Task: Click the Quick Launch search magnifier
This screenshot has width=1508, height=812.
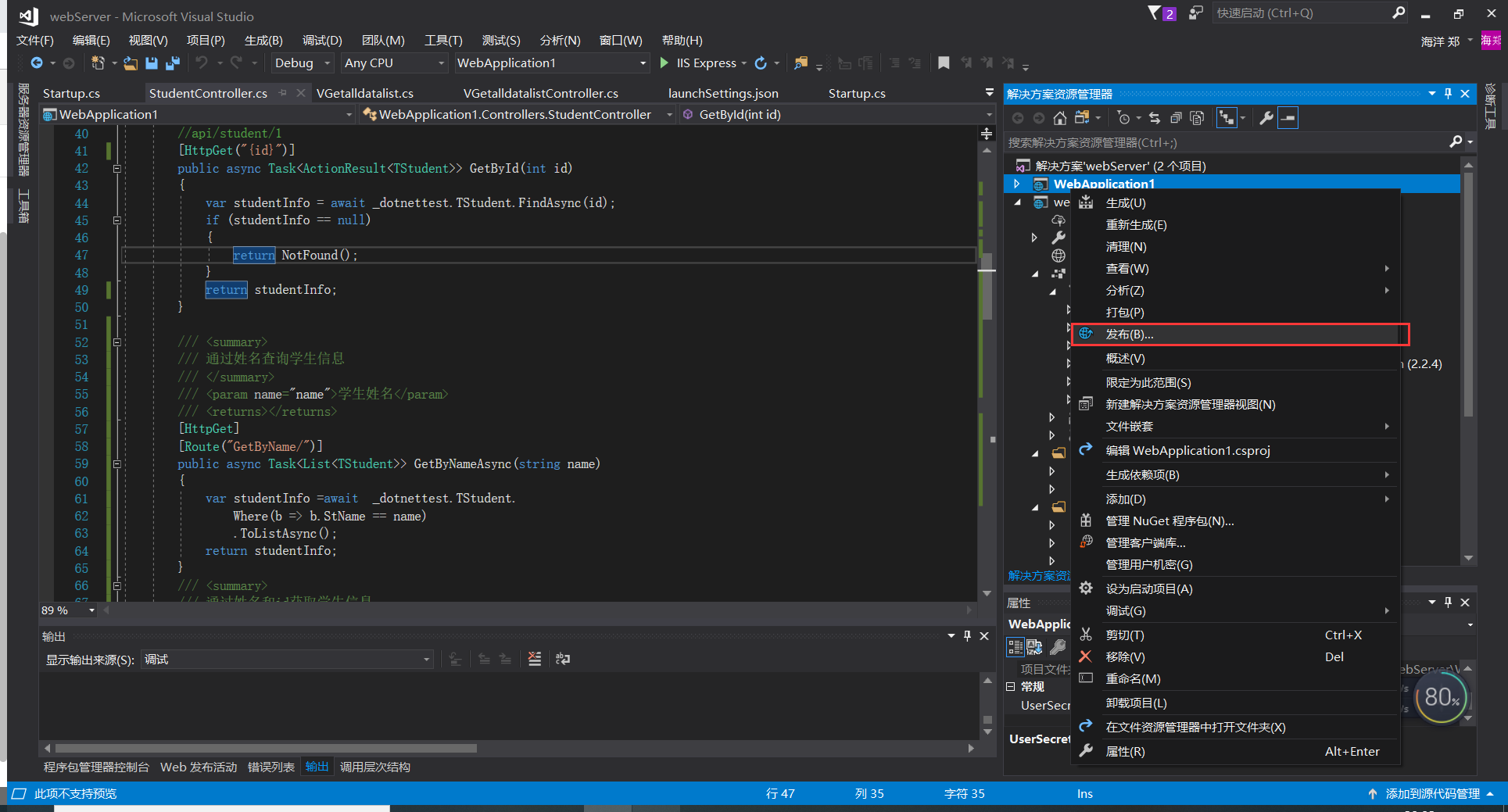Action: click(x=1399, y=13)
